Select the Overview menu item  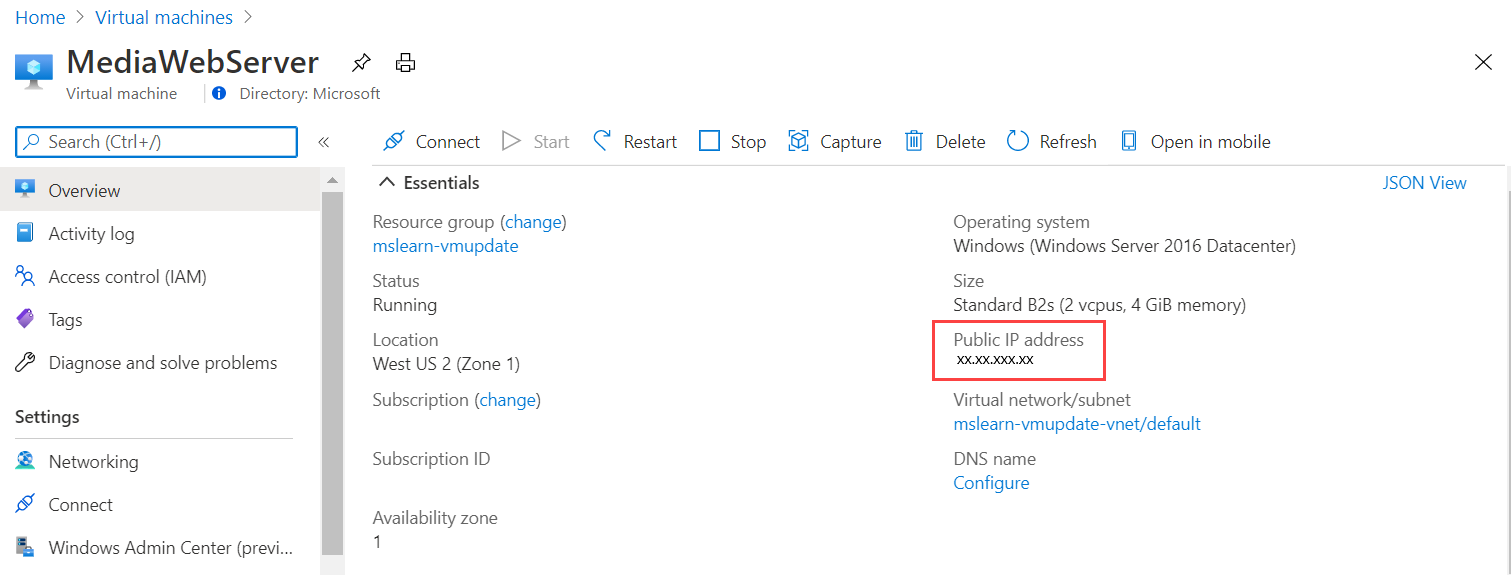click(160, 190)
